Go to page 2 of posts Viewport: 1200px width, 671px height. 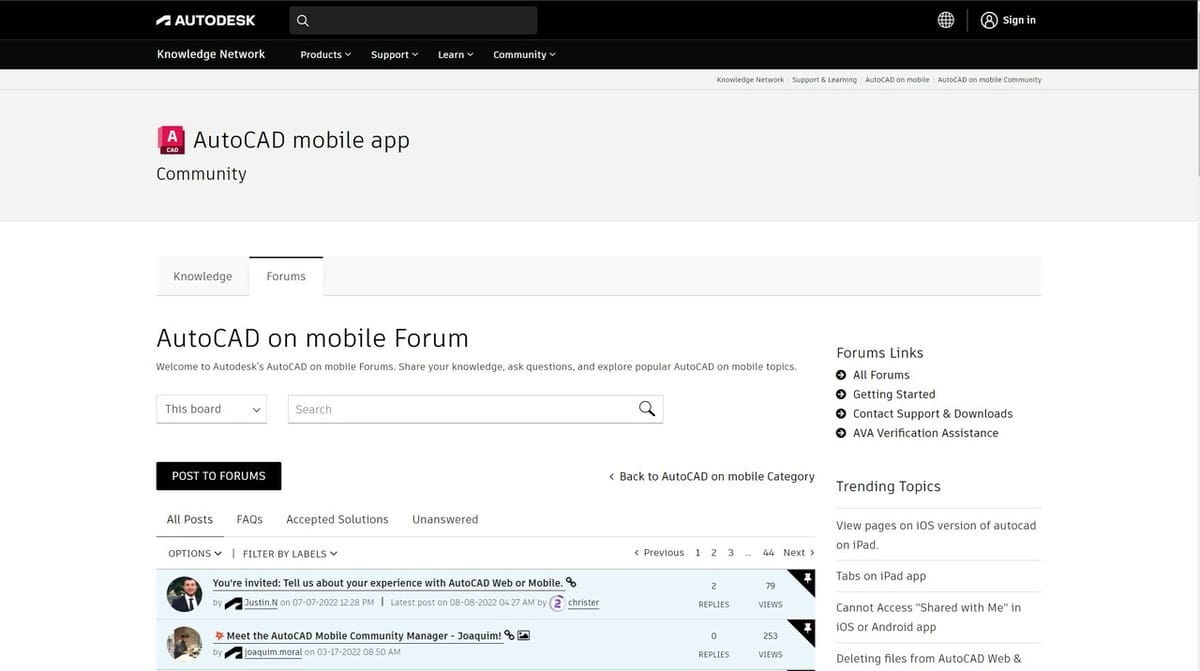[714, 552]
